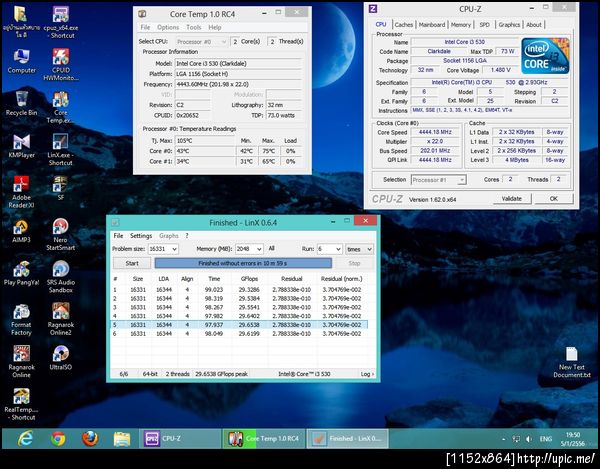Viewport: 600px width, 469px height.
Task: Switch to CPU-Z taskbar button
Action: point(179,438)
